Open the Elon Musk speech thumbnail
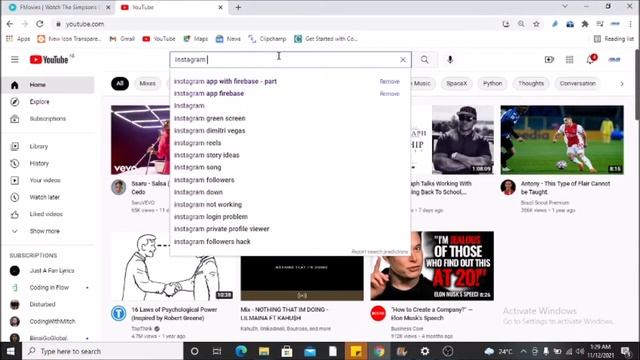Screen dimensions: 640x360 432,266
